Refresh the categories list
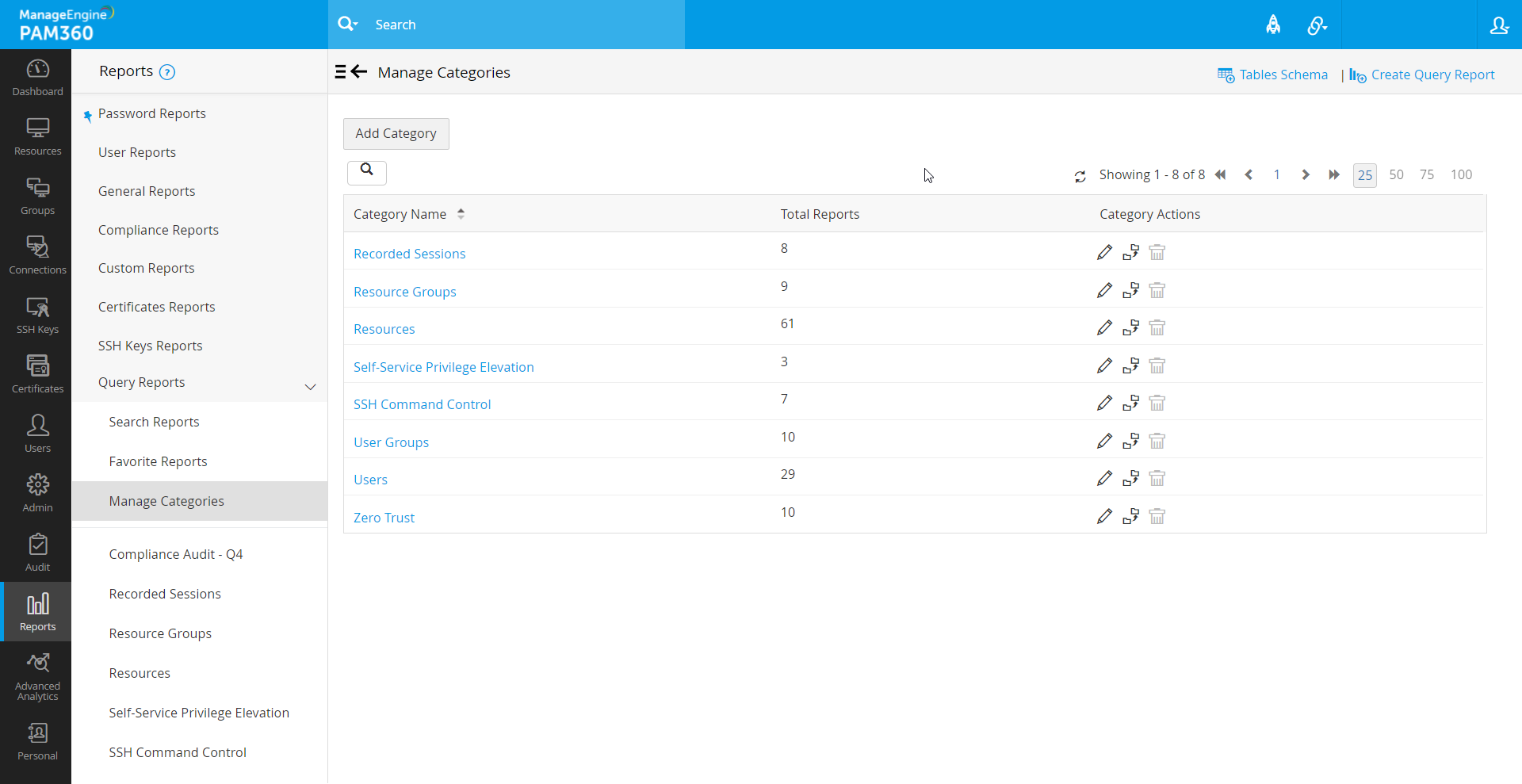The image size is (1522, 784). pos(1080,175)
